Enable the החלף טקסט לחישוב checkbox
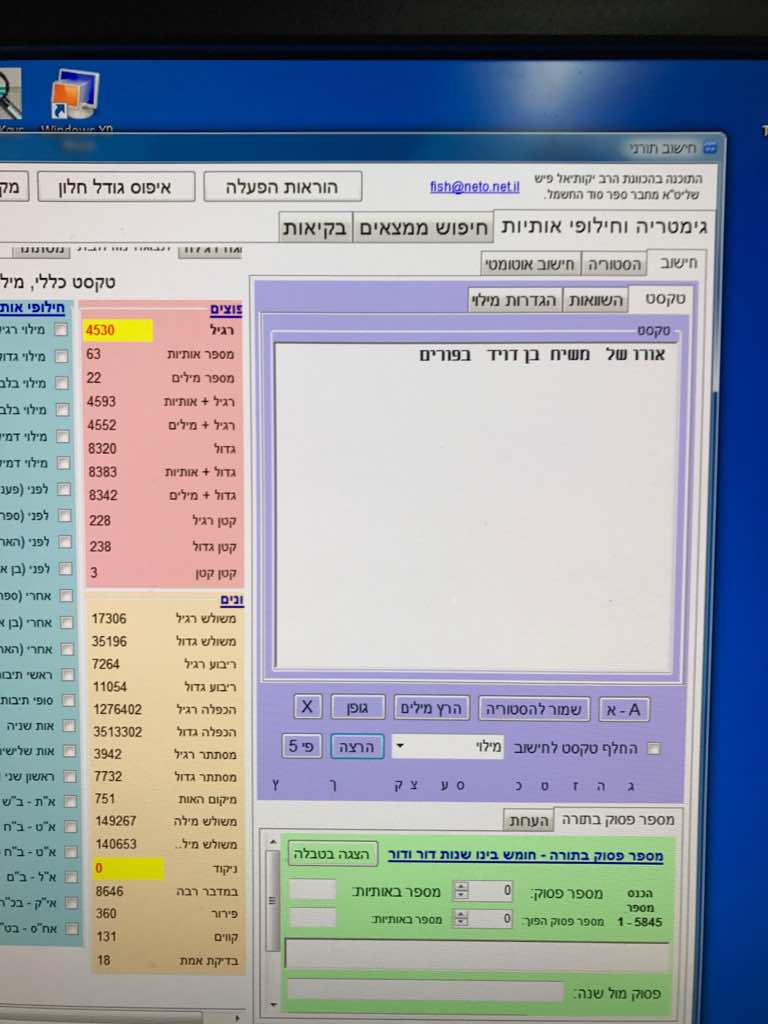This screenshot has height=1024, width=768. pyautogui.click(x=654, y=748)
